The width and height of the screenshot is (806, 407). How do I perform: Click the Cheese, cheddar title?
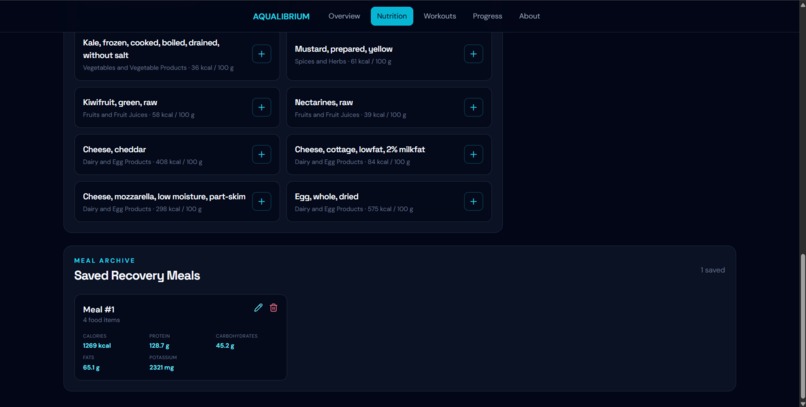pyautogui.click(x=114, y=150)
